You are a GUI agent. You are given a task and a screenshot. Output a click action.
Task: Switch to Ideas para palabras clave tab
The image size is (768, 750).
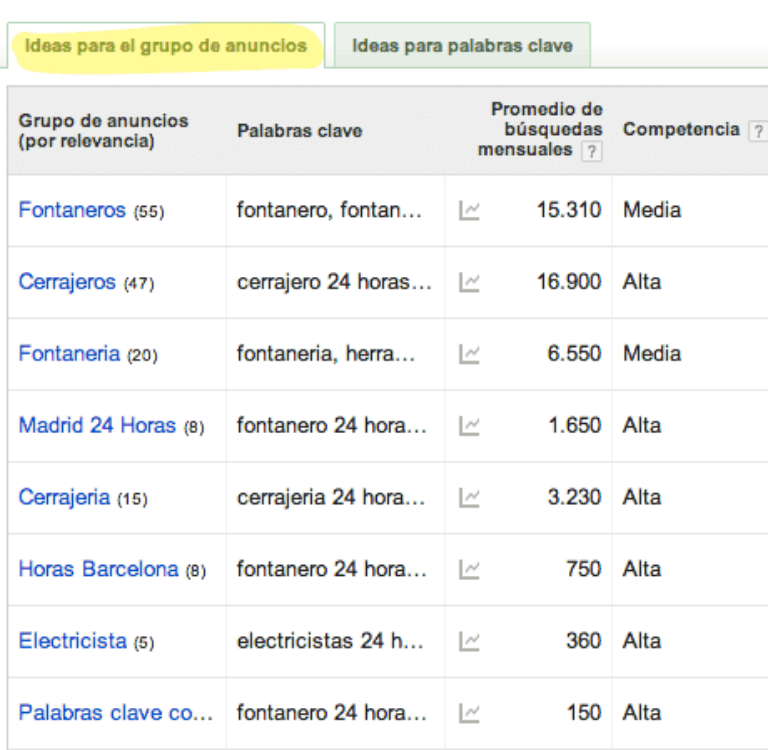(x=462, y=46)
